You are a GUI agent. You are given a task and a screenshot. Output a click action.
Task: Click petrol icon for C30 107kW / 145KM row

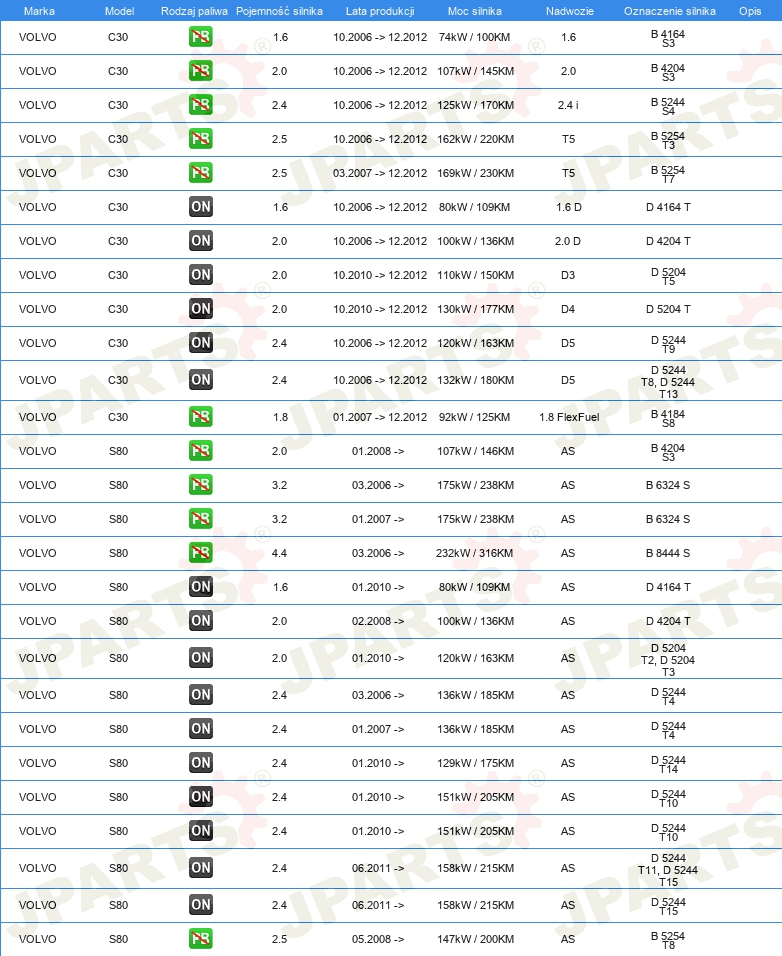(201, 71)
